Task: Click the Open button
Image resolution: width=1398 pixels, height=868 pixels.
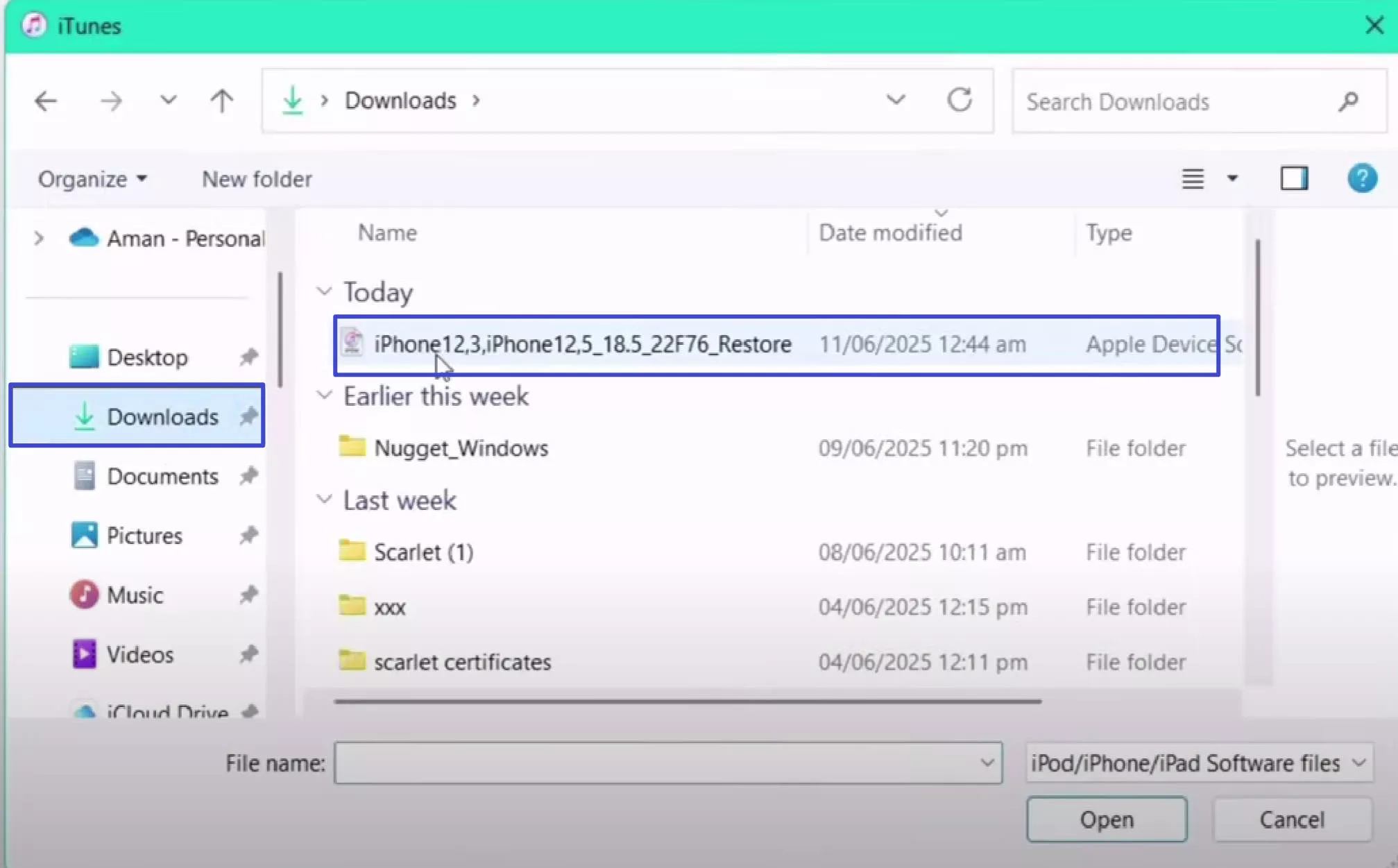Action: pyautogui.click(x=1106, y=819)
